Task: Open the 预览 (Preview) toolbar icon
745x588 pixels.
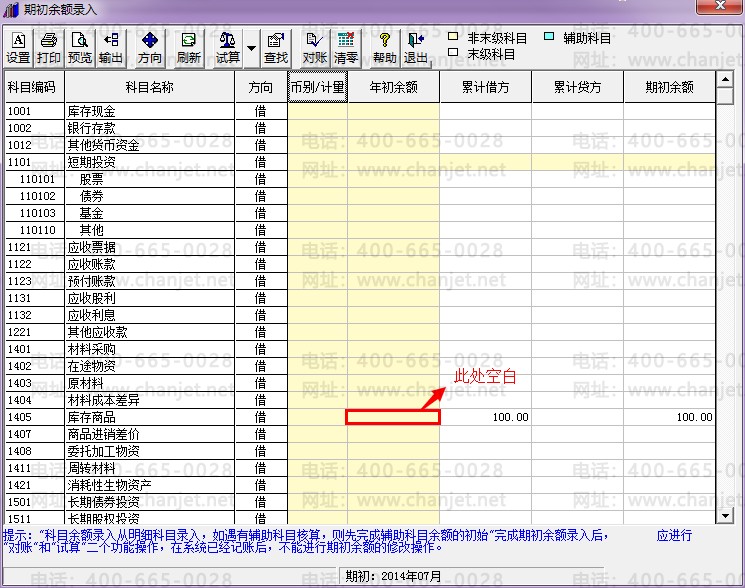Action: (x=80, y=48)
